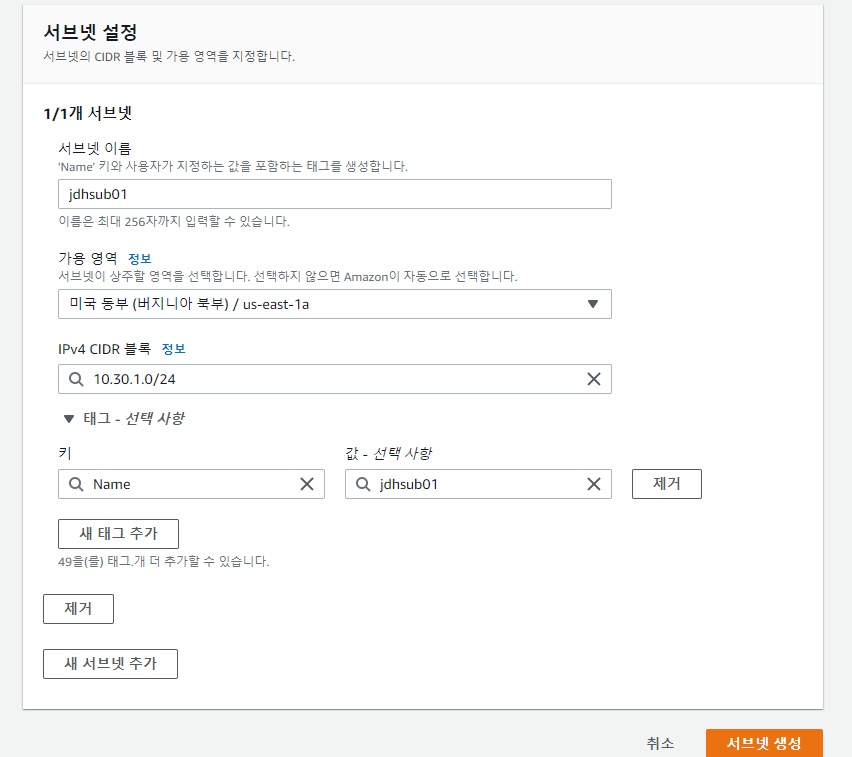The height and width of the screenshot is (757, 852).
Task: Cancel with the 취소 button
Action: coord(660,743)
